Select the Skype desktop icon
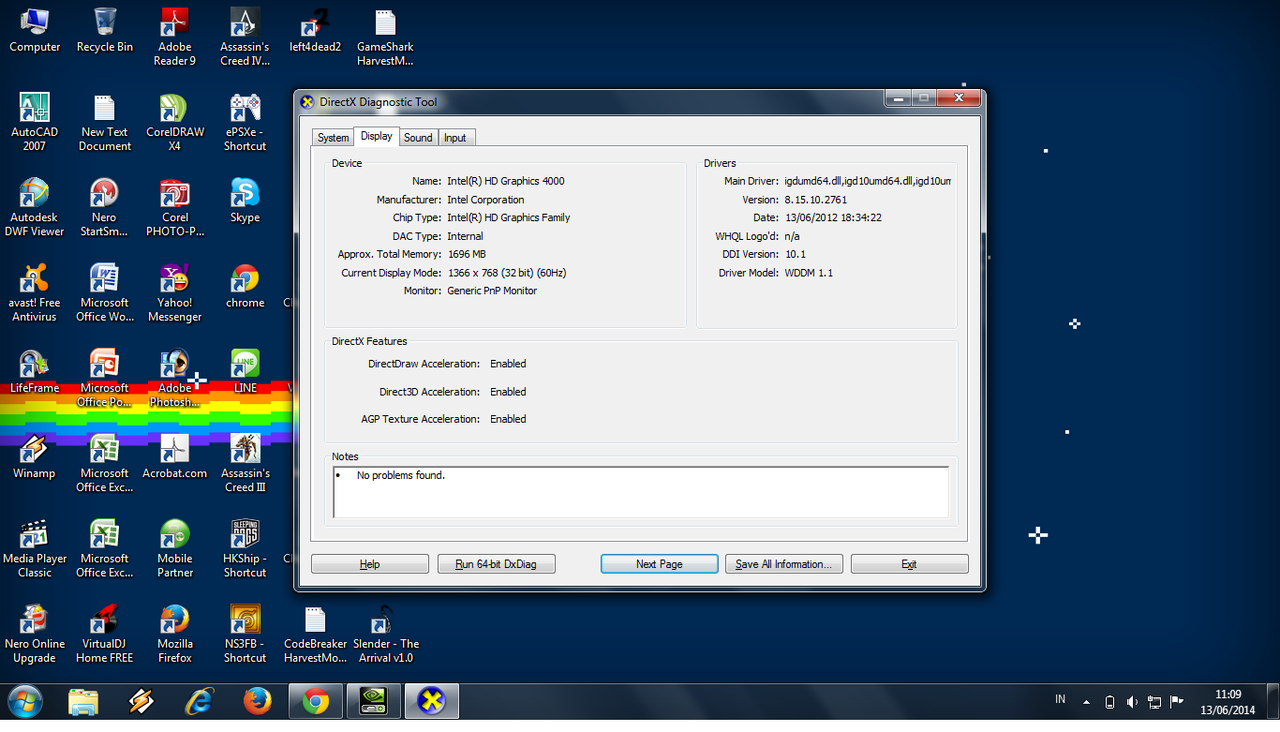 tap(245, 200)
